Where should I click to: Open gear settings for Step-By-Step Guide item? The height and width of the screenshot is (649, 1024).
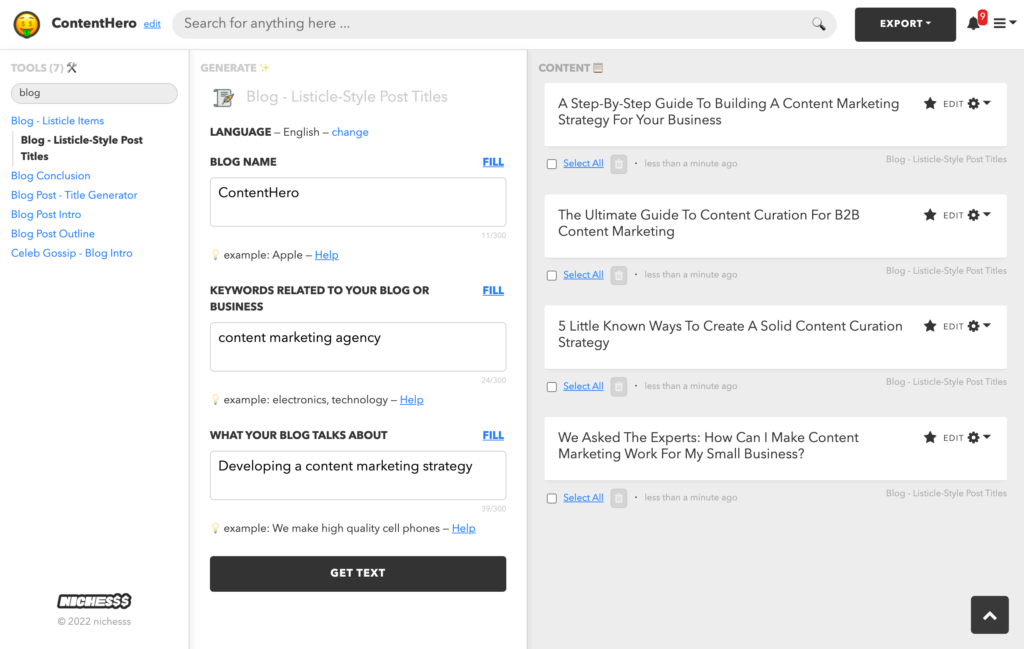coord(979,103)
